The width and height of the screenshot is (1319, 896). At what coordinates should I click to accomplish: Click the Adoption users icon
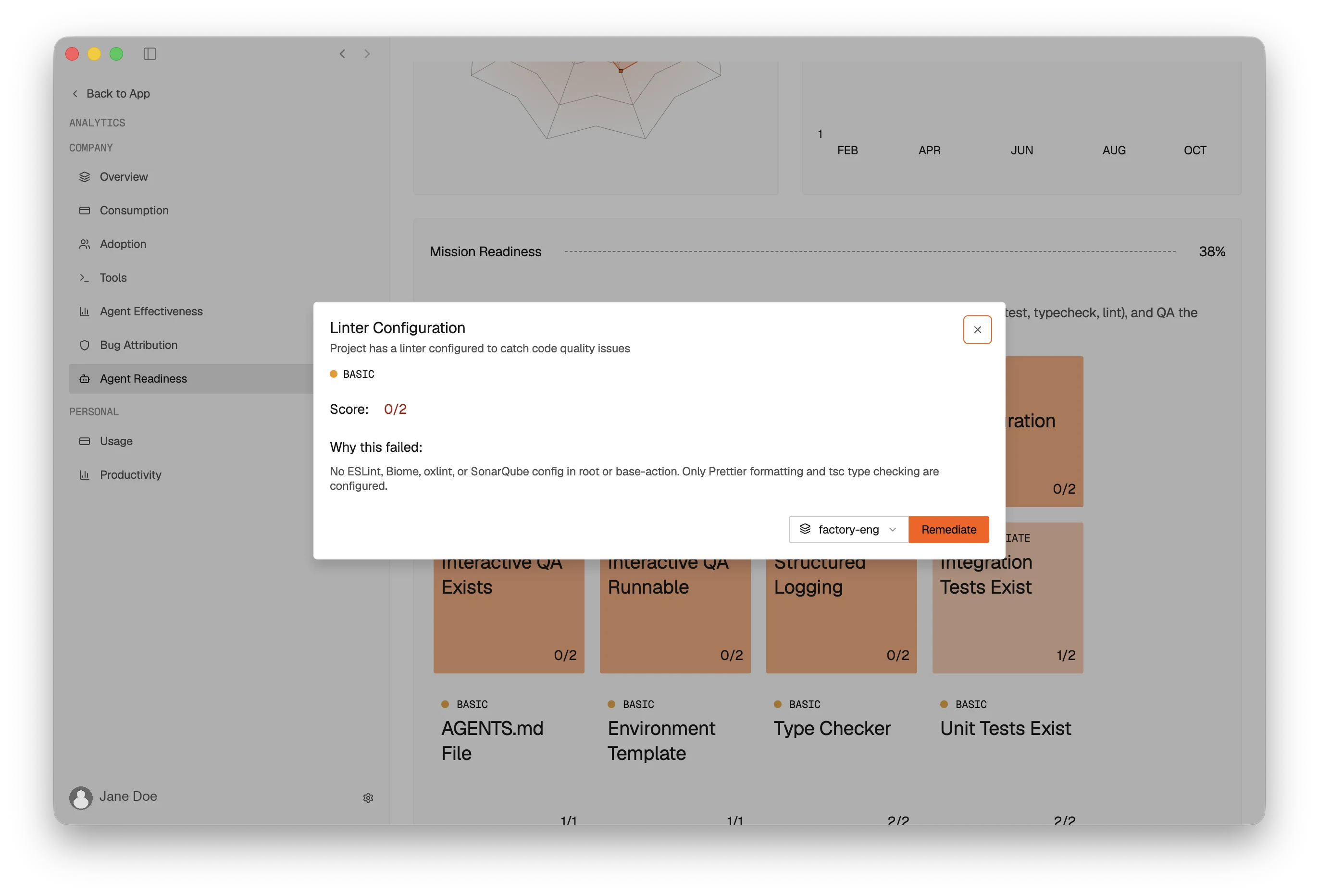(85, 244)
